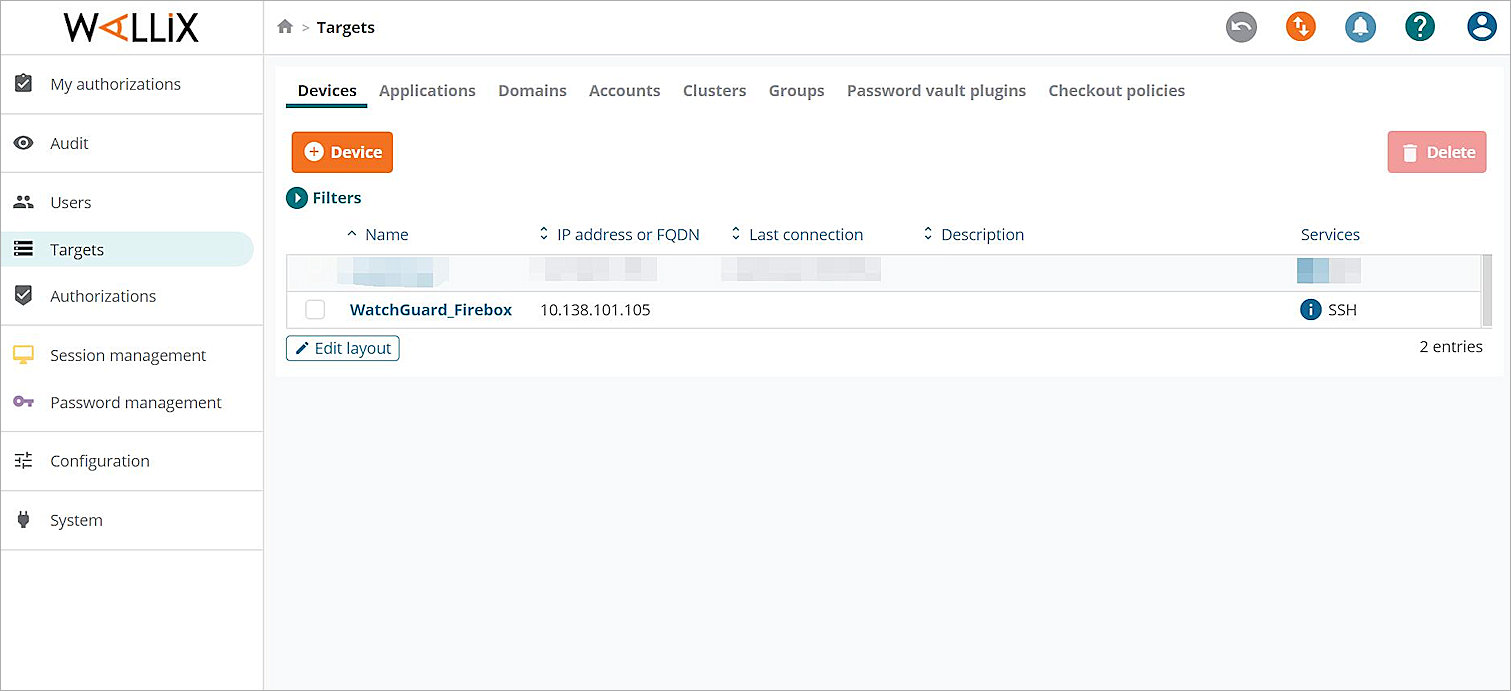The width and height of the screenshot is (1511, 691).
Task: Open the notifications bell
Action: (x=1360, y=27)
